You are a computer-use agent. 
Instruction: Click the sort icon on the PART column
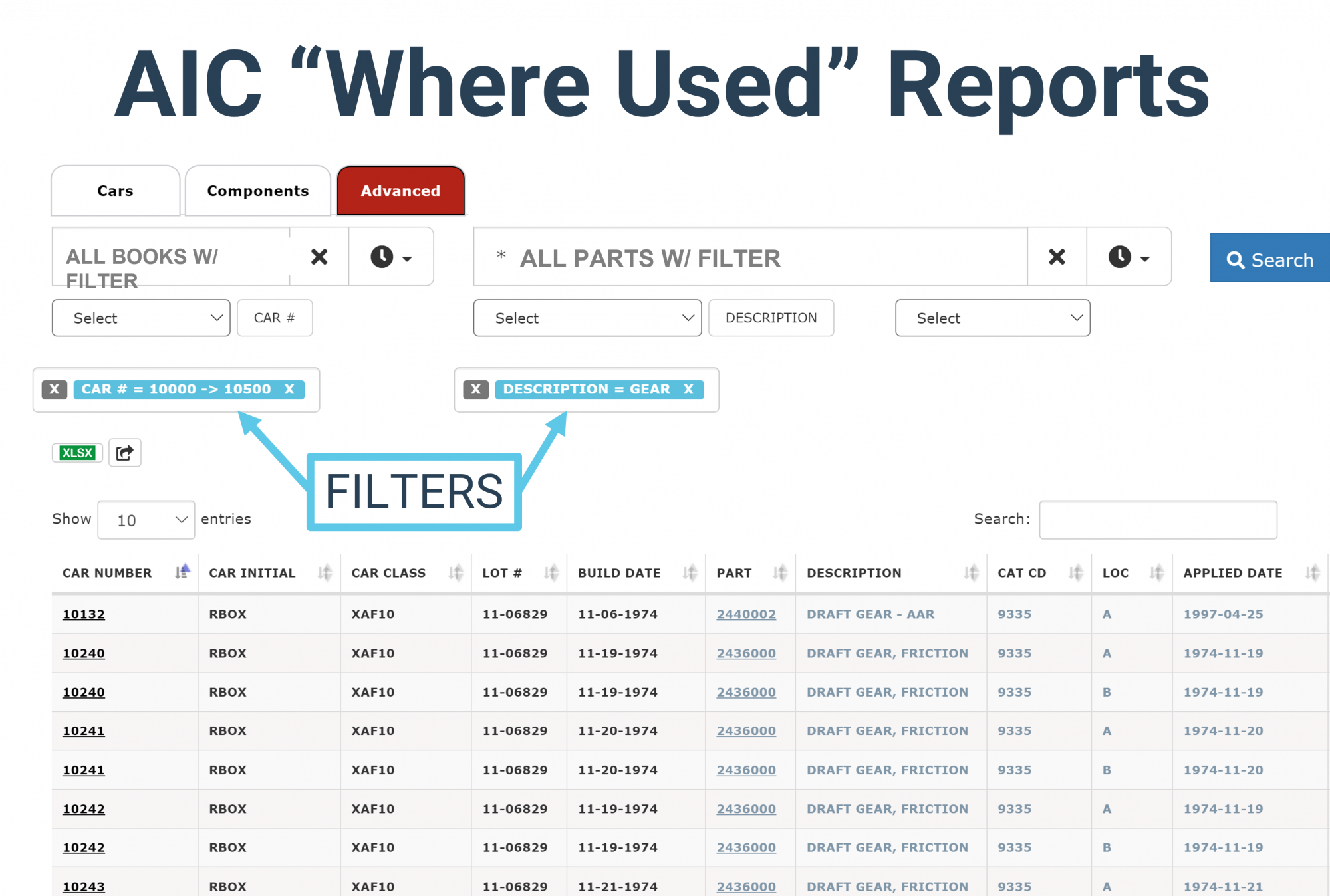click(x=779, y=572)
